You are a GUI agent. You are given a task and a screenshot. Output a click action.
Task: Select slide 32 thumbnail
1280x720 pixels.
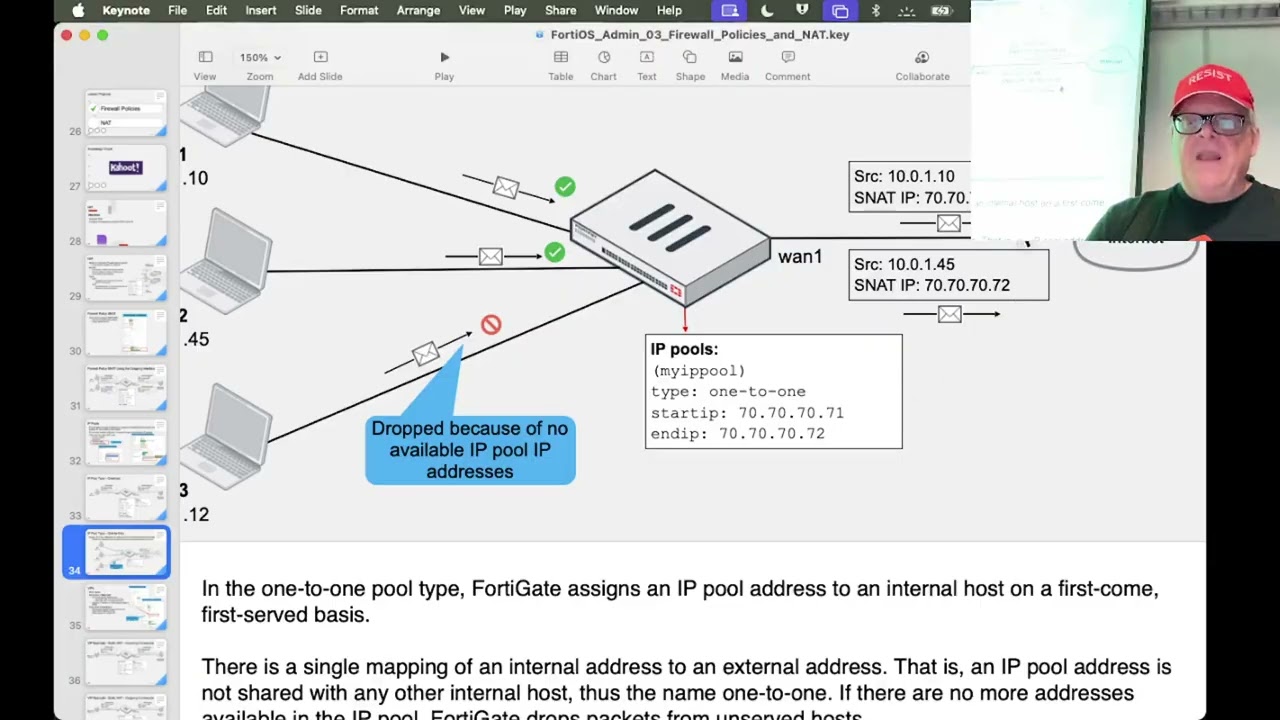[x=126, y=443]
